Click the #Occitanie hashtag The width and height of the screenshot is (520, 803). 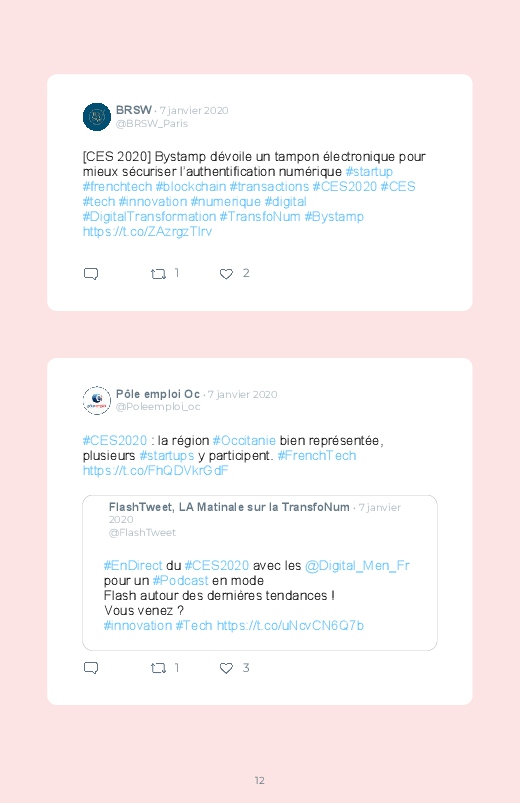244,440
